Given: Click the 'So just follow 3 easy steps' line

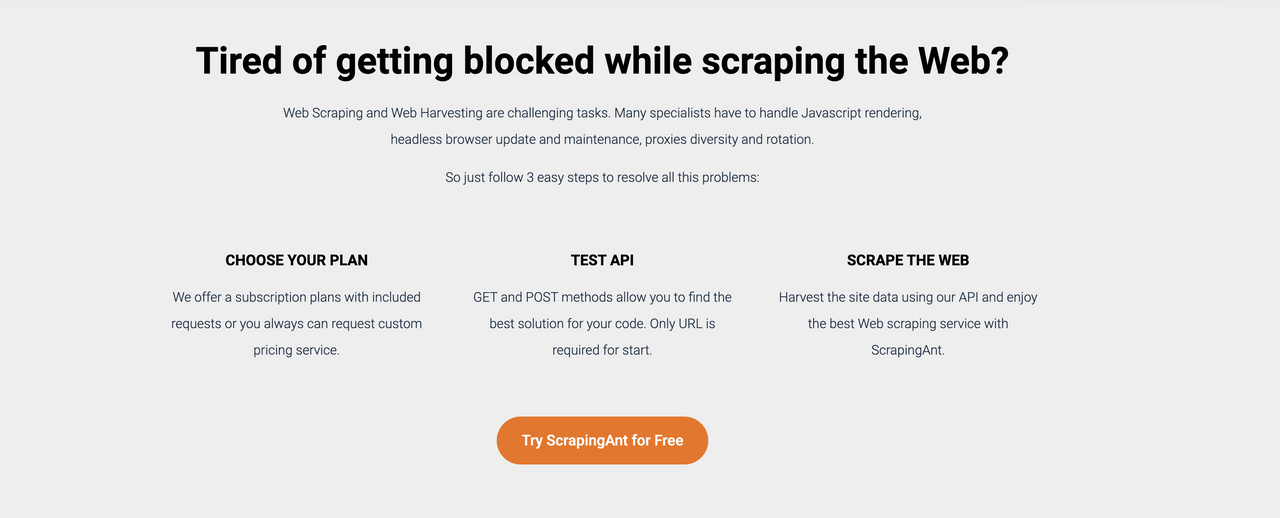Looking at the screenshot, I should coord(602,177).
